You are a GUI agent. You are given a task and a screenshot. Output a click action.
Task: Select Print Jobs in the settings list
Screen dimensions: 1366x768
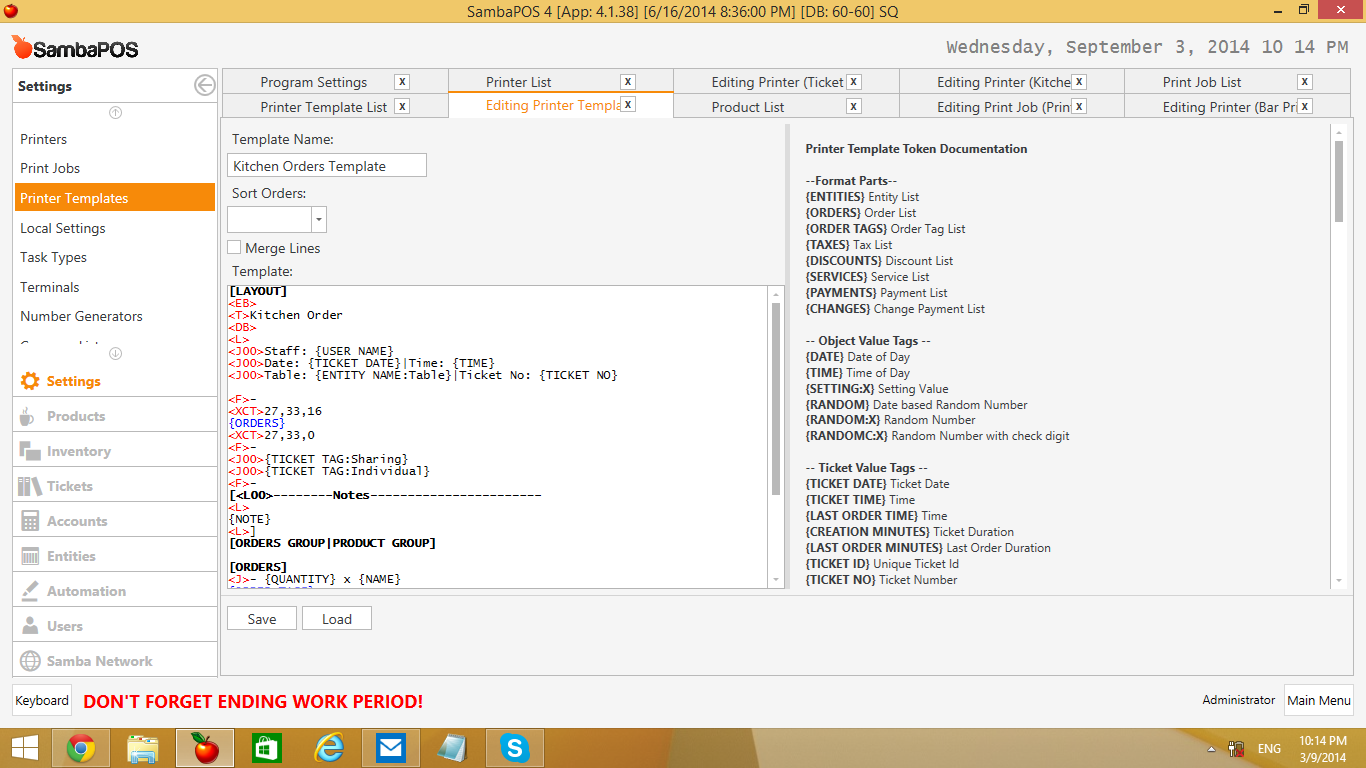[x=114, y=168]
